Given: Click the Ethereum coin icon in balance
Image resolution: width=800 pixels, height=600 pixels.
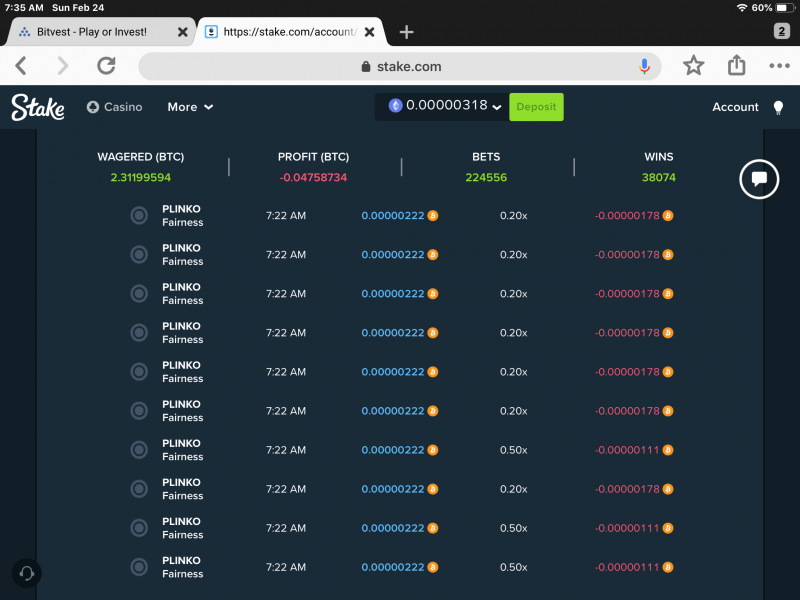Looking at the screenshot, I should tap(395, 106).
